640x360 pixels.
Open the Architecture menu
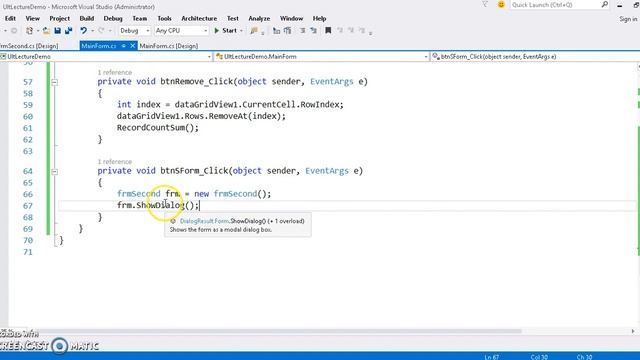point(199,18)
